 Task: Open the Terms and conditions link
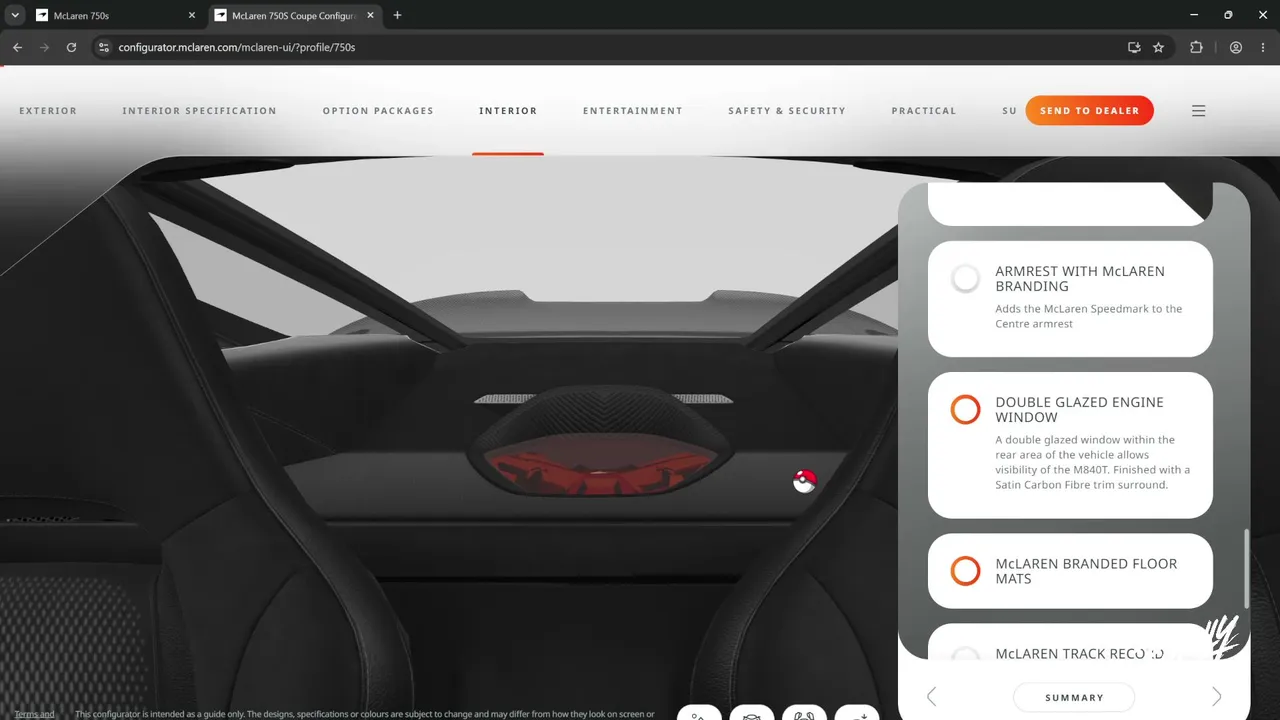[34, 714]
